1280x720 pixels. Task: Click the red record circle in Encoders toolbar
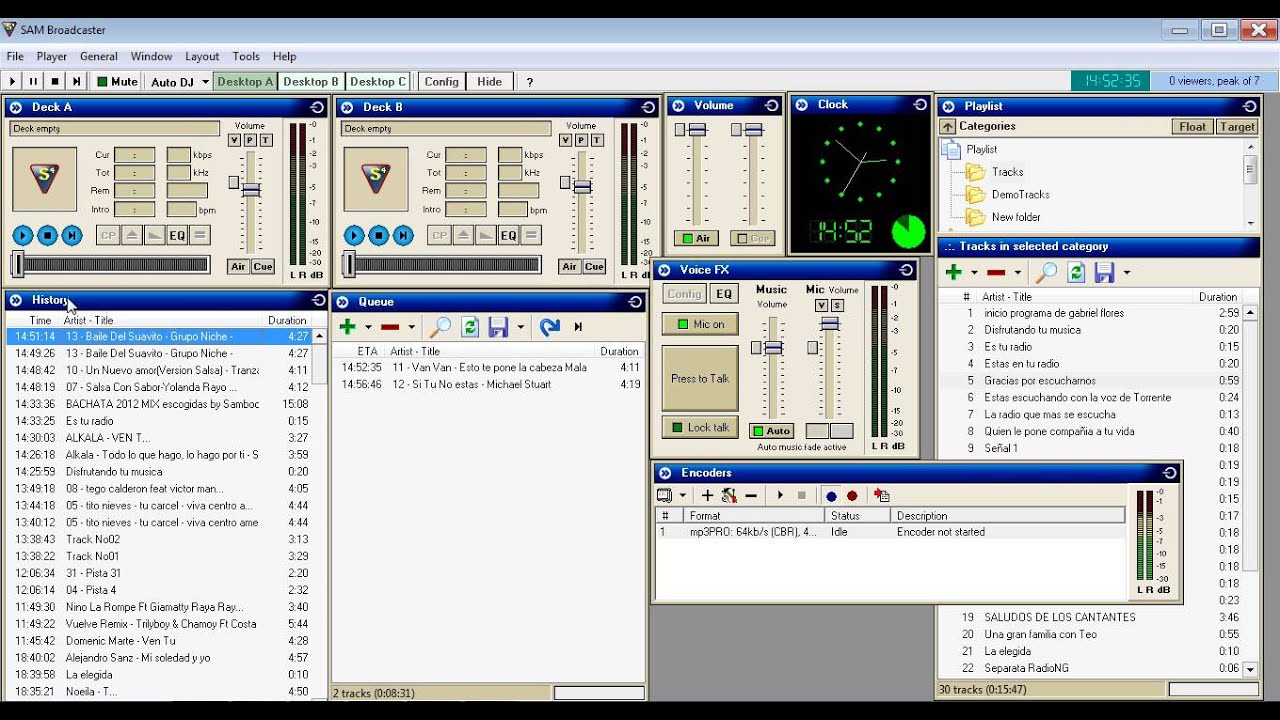click(852, 495)
